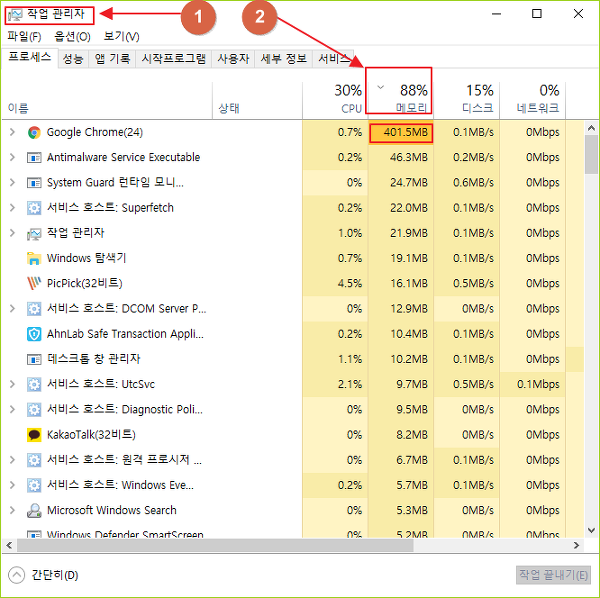Click the DCOM Server service host icon
Screen dimensions: 600x598
pyautogui.click(x=34, y=309)
